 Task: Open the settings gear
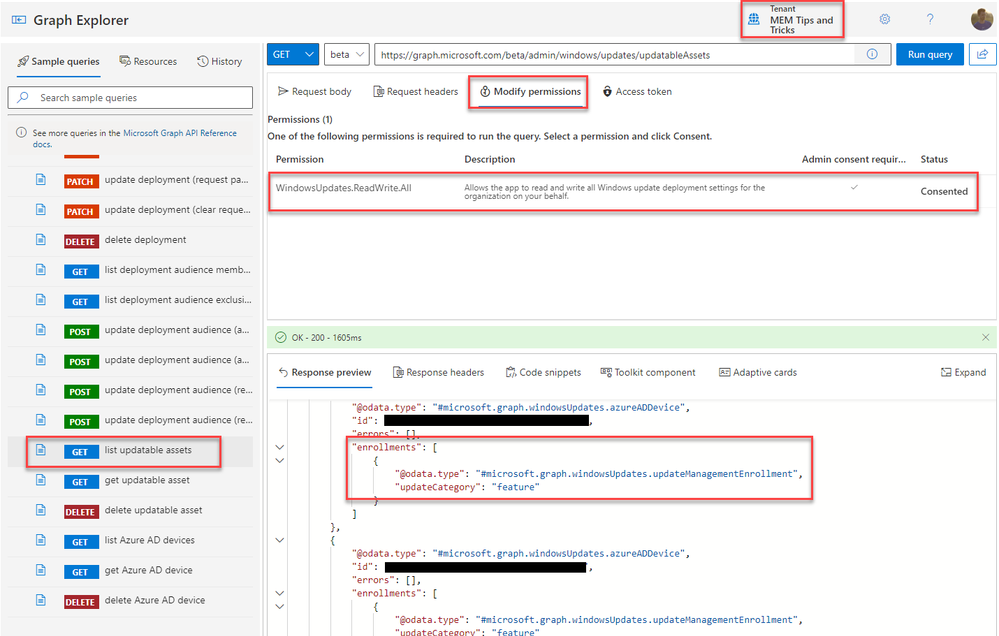pyautogui.click(x=884, y=19)
